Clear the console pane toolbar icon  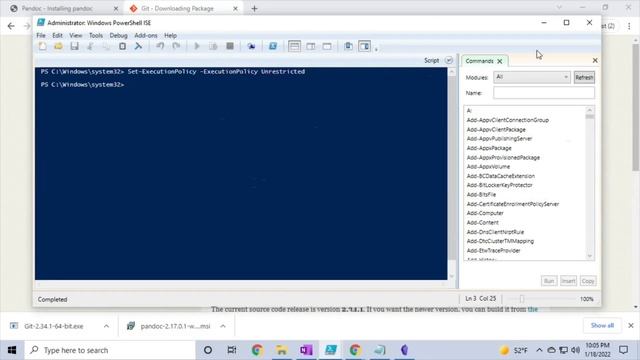(138, 46)
